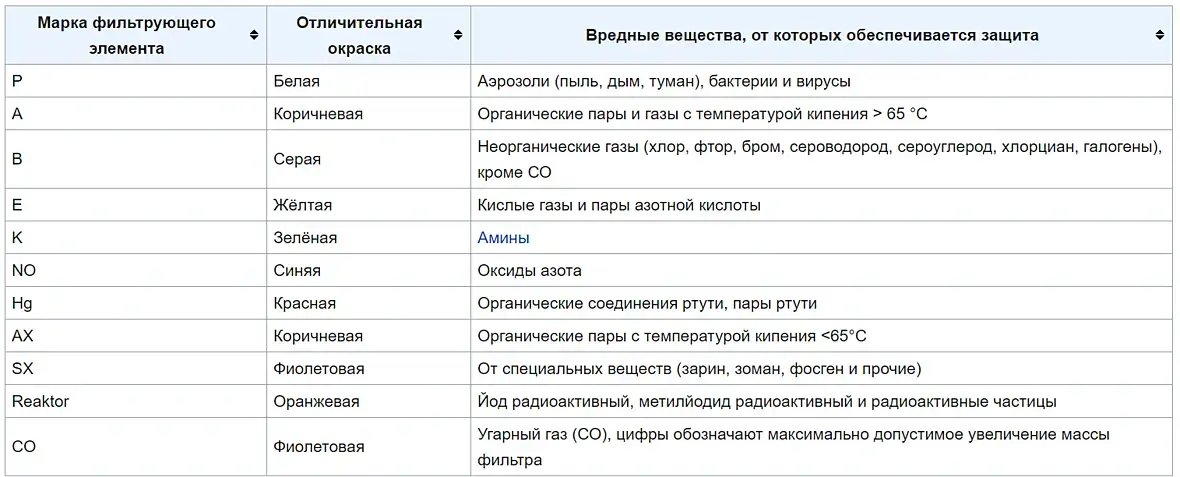
Task: Click the 'NO' filter mark cell
Action: tap(24, 270)
